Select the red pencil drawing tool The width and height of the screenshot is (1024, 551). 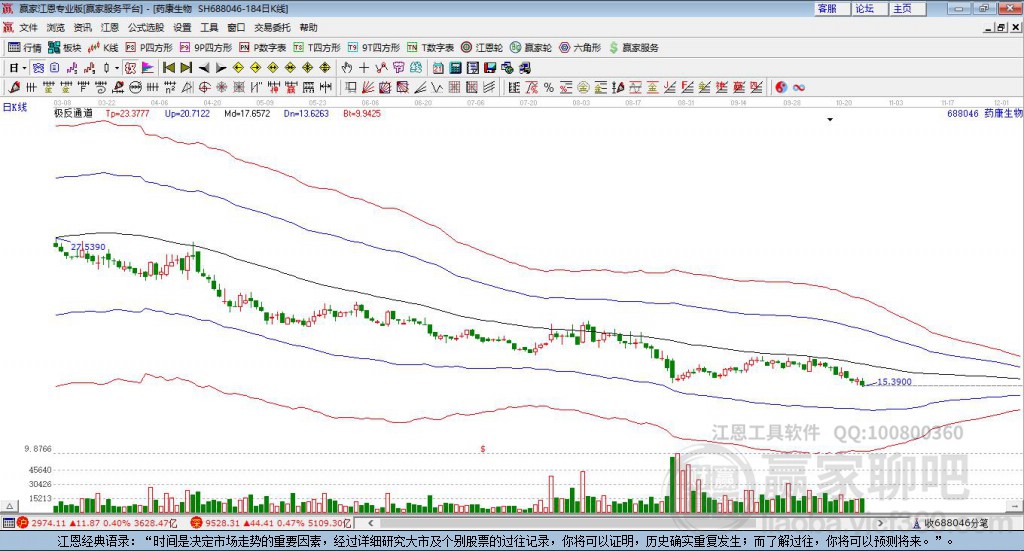(14, 87)
